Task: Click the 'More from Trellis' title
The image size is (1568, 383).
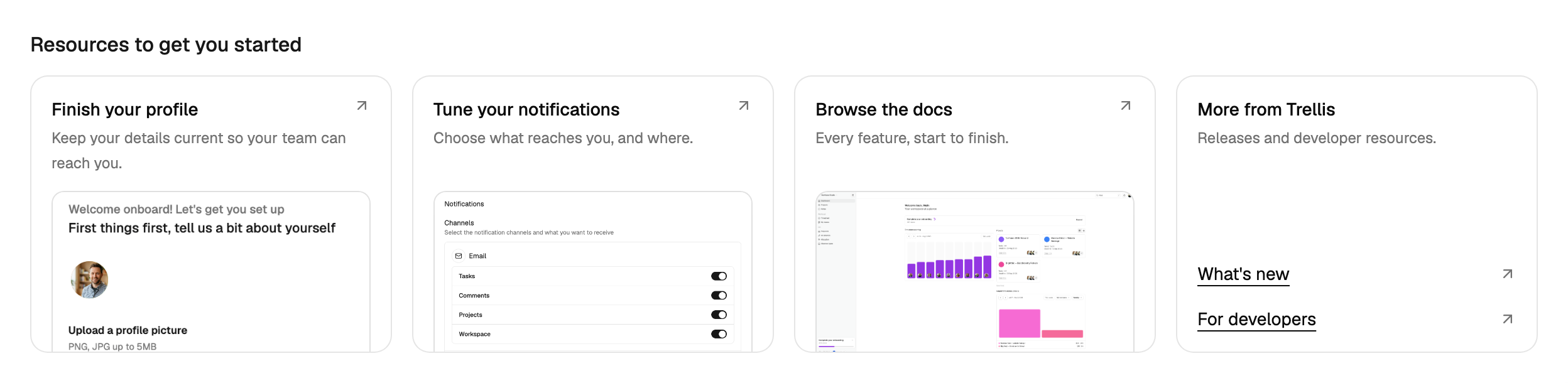Action: (1266, 110)
